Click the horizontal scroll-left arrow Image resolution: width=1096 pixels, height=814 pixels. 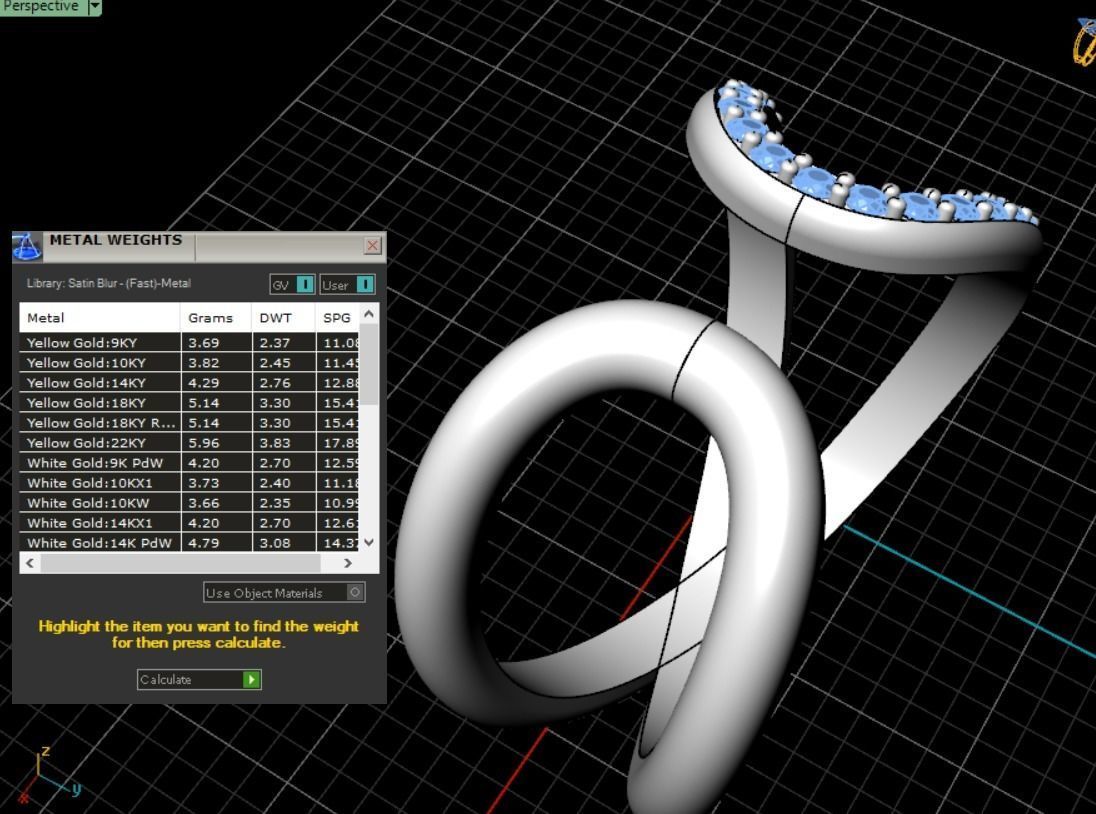29,562
